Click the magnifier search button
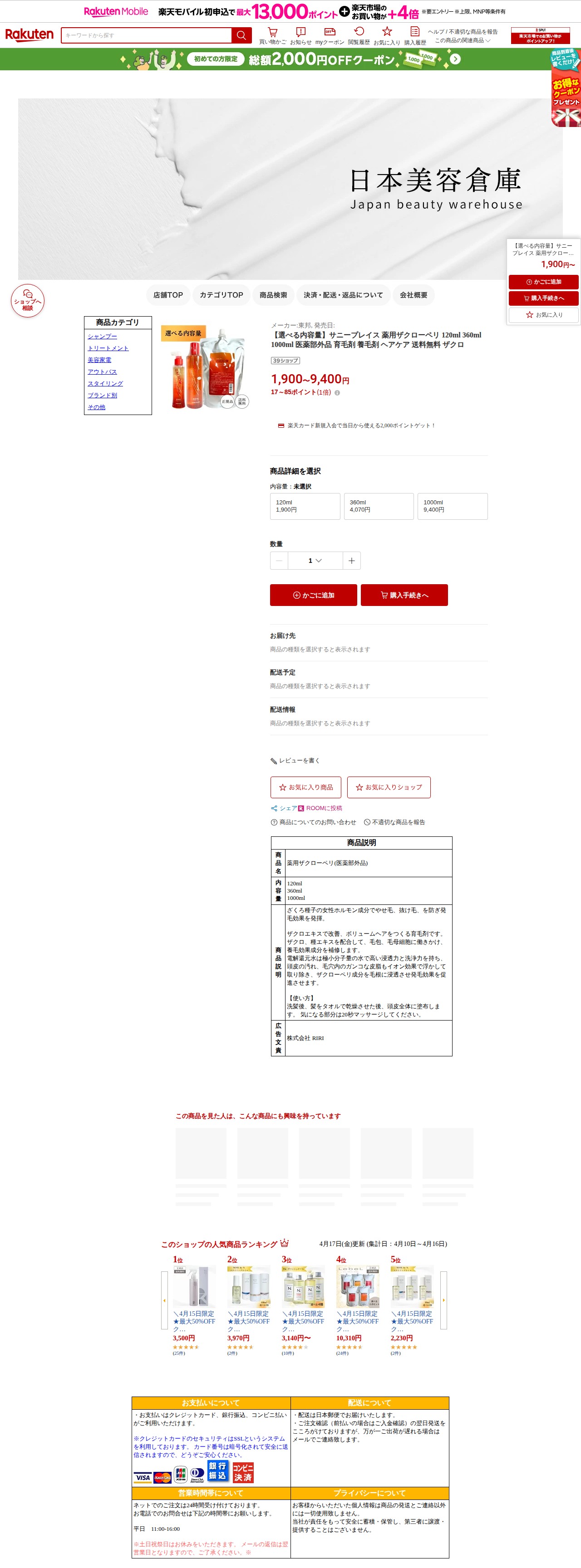The height and width of the screenshot is (1568, 581). (x=241, y=35)
